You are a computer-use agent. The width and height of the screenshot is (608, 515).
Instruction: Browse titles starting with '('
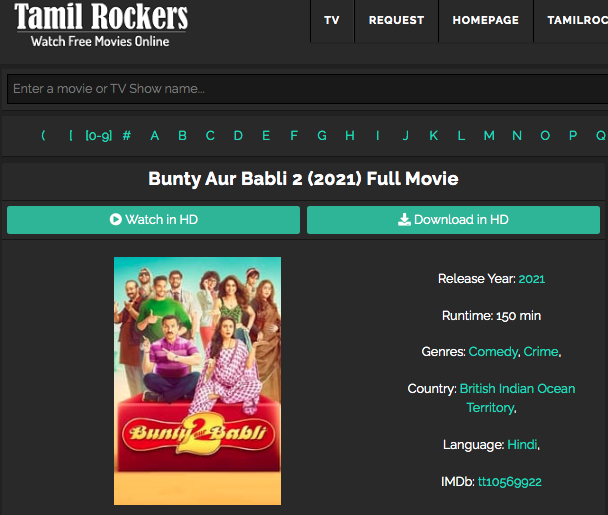[43, 136]
